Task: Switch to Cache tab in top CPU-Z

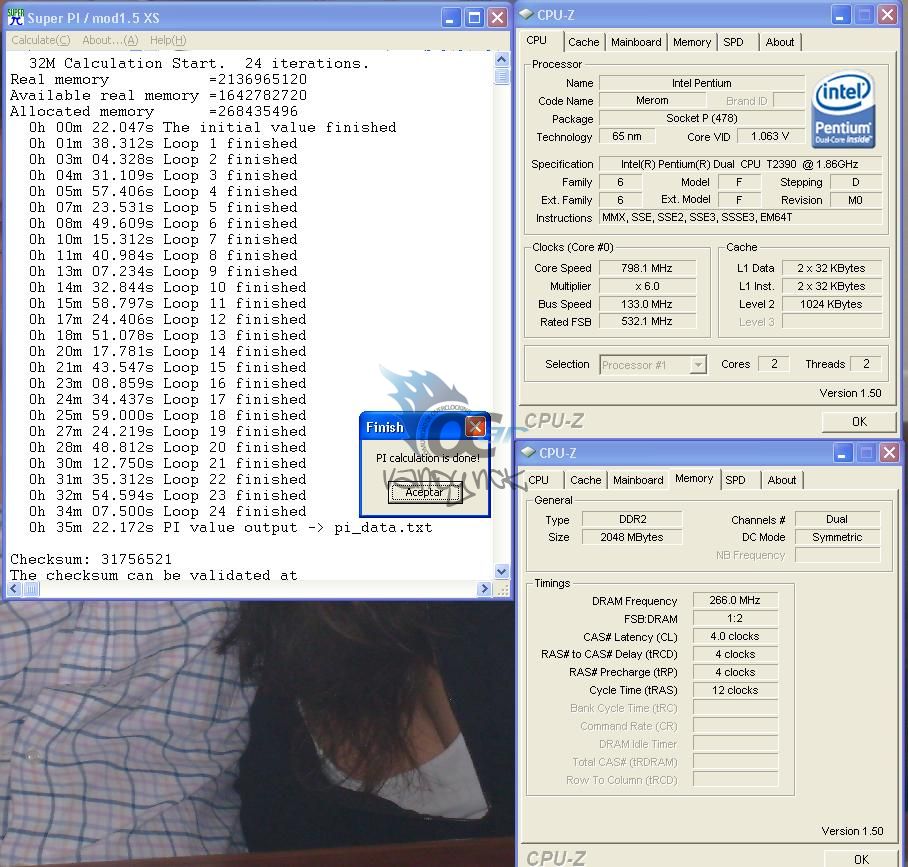Action: pos(584,42)
